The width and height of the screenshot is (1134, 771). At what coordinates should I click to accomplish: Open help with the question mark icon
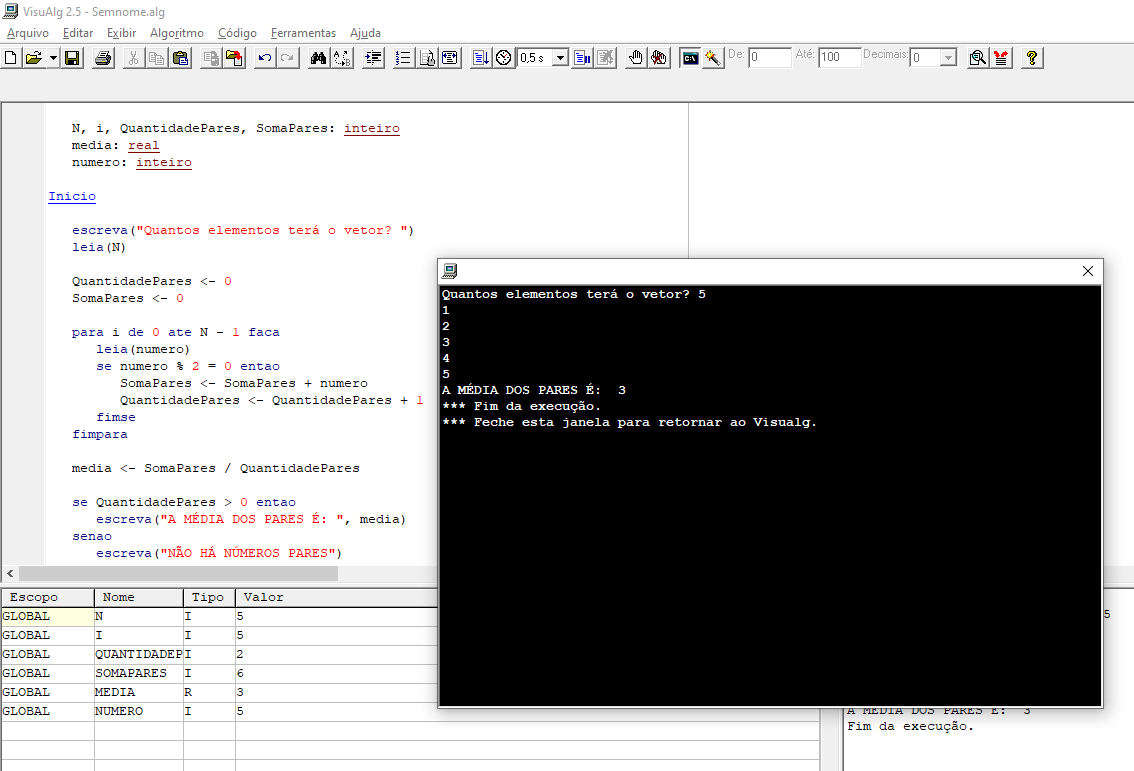[1031, 58]
